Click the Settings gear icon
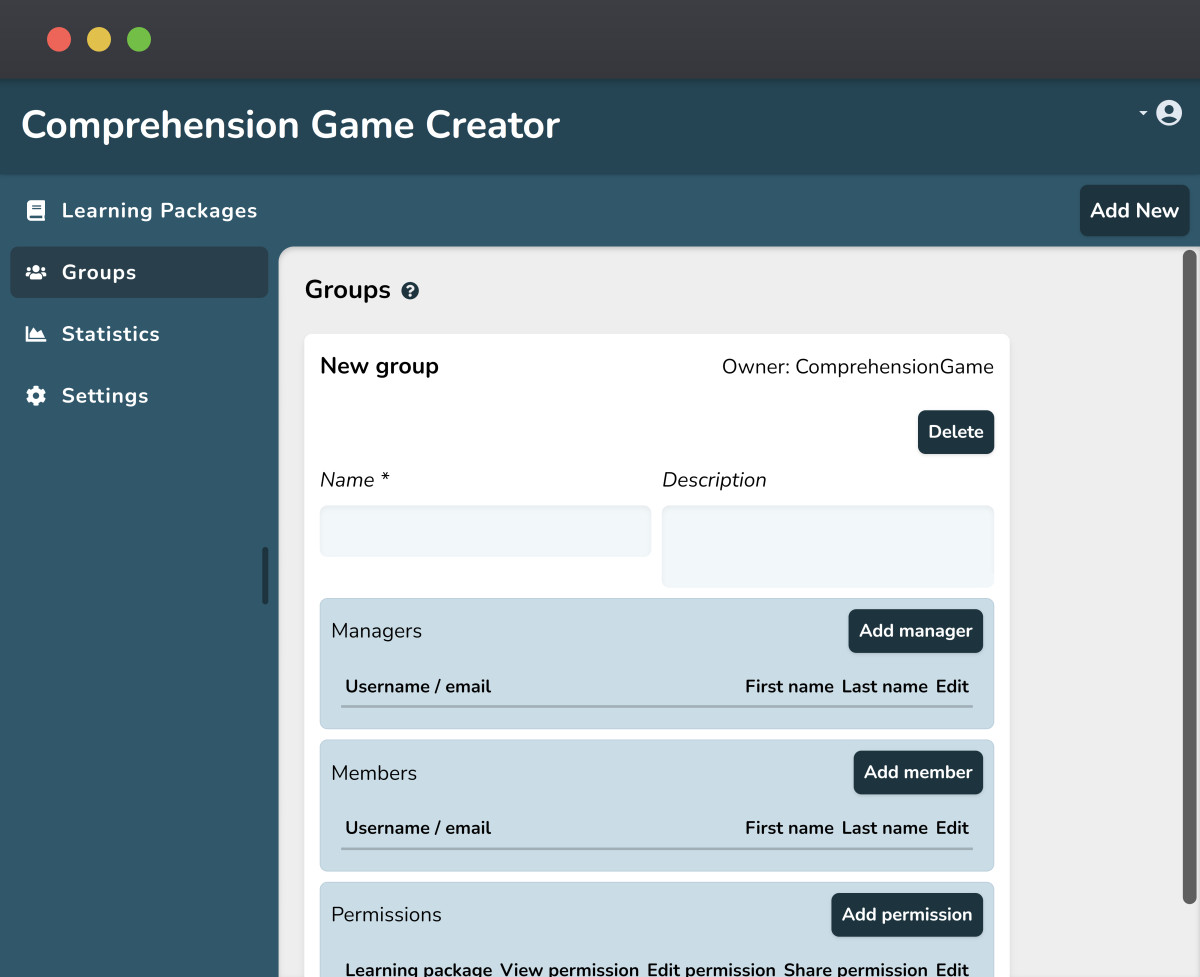The height and width of the screenshot is (977, 1200). click(36, 396)
